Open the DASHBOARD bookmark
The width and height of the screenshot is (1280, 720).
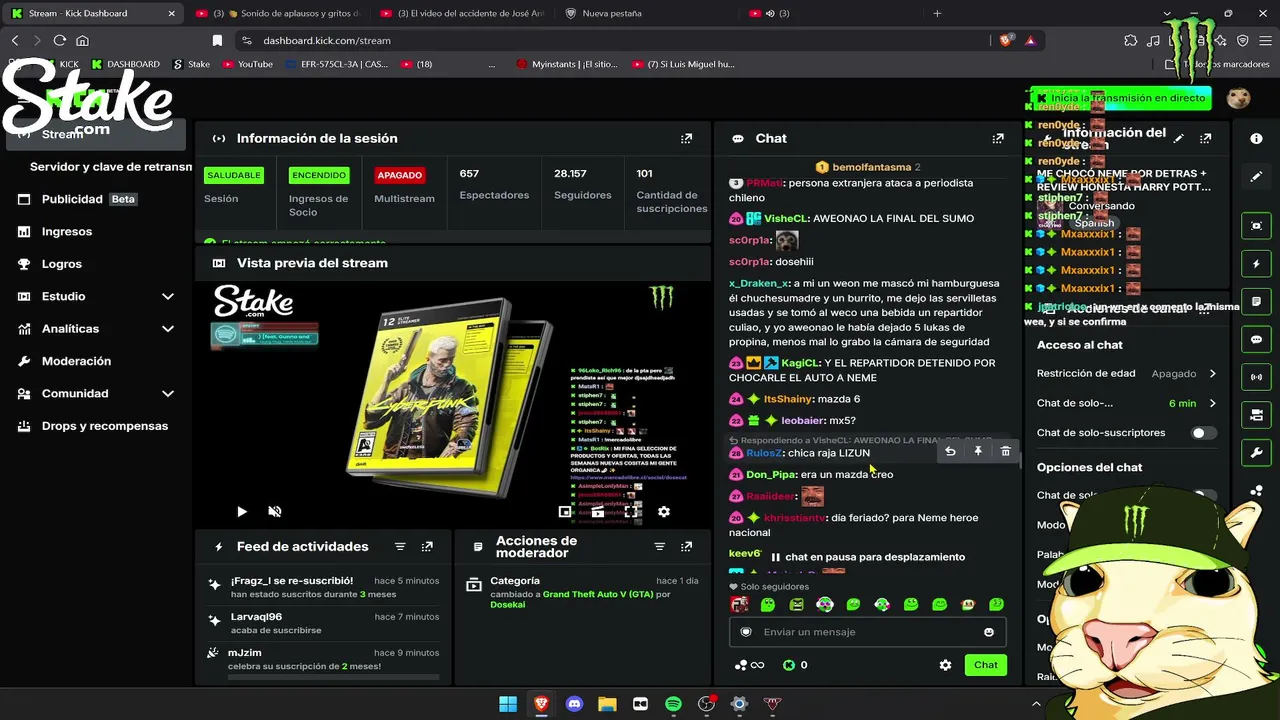126,64
